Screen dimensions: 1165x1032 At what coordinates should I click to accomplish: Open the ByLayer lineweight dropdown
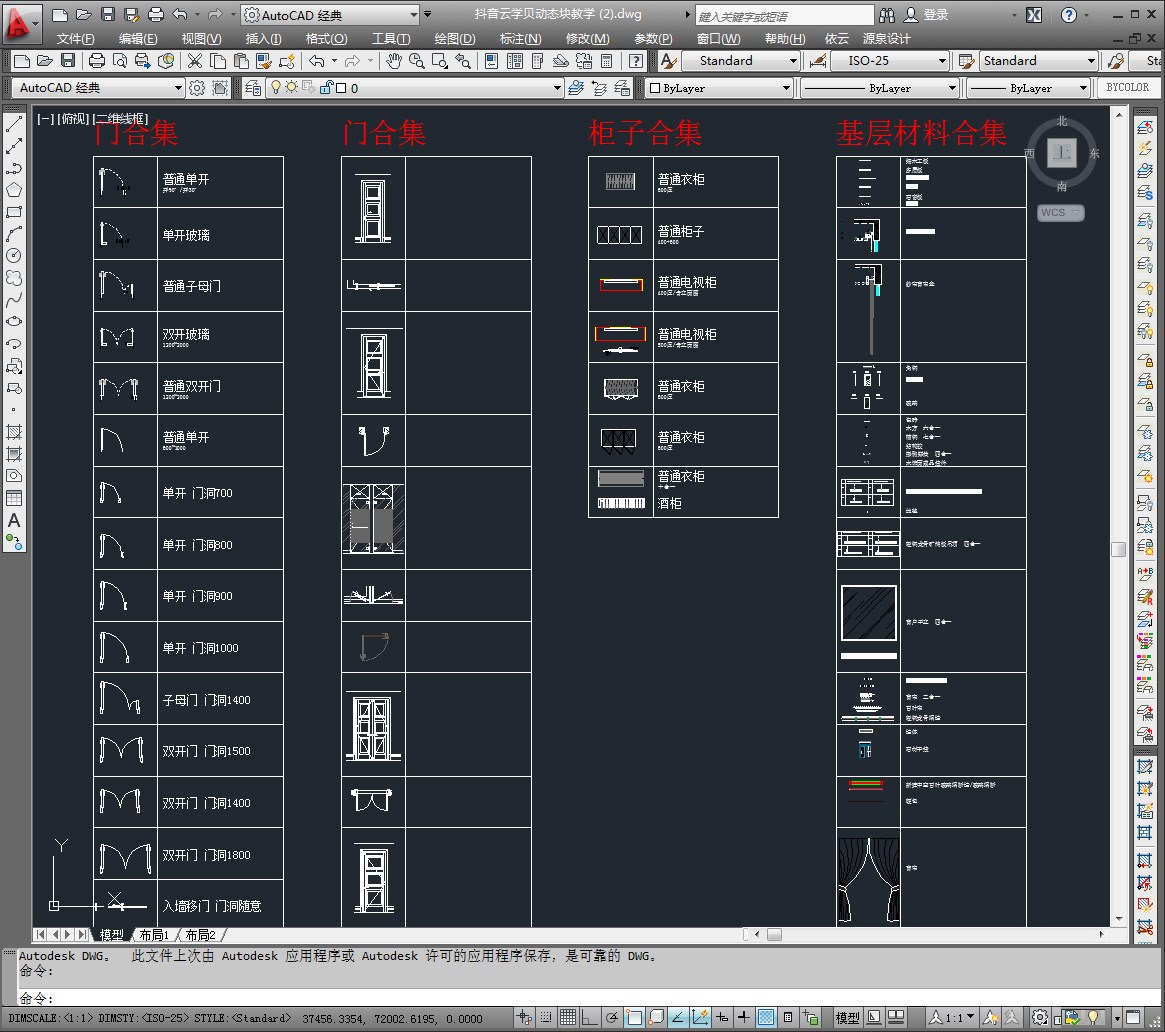coord(1029,88)
